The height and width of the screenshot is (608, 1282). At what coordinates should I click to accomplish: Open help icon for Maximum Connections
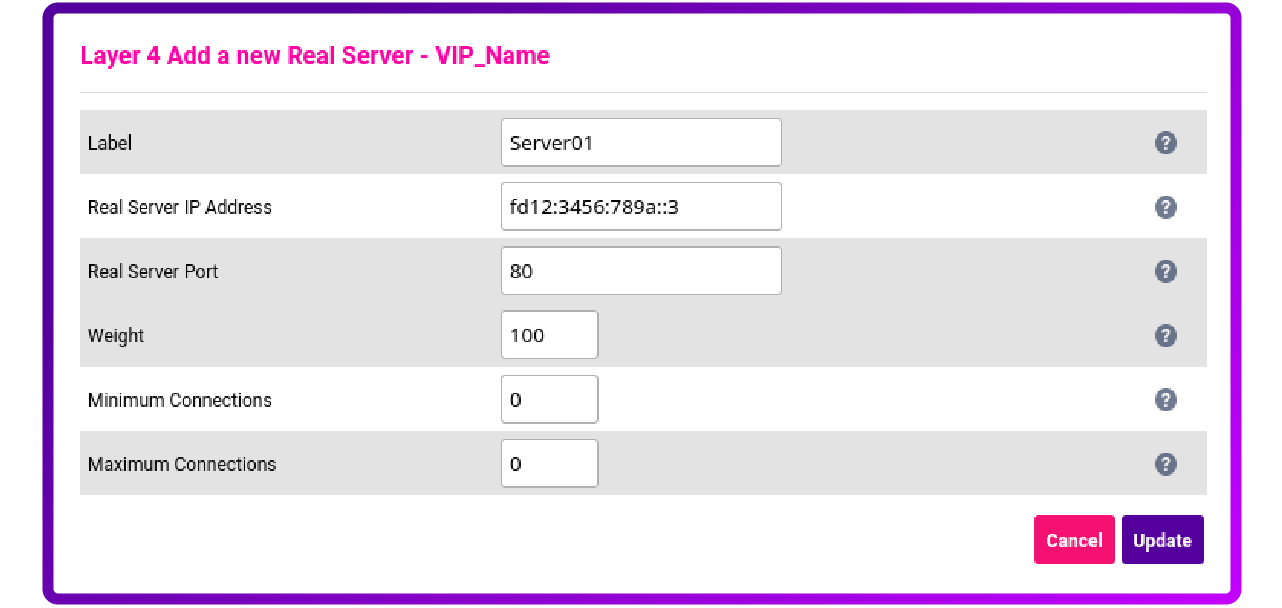pyautogui.click(x=1165, y=464)
